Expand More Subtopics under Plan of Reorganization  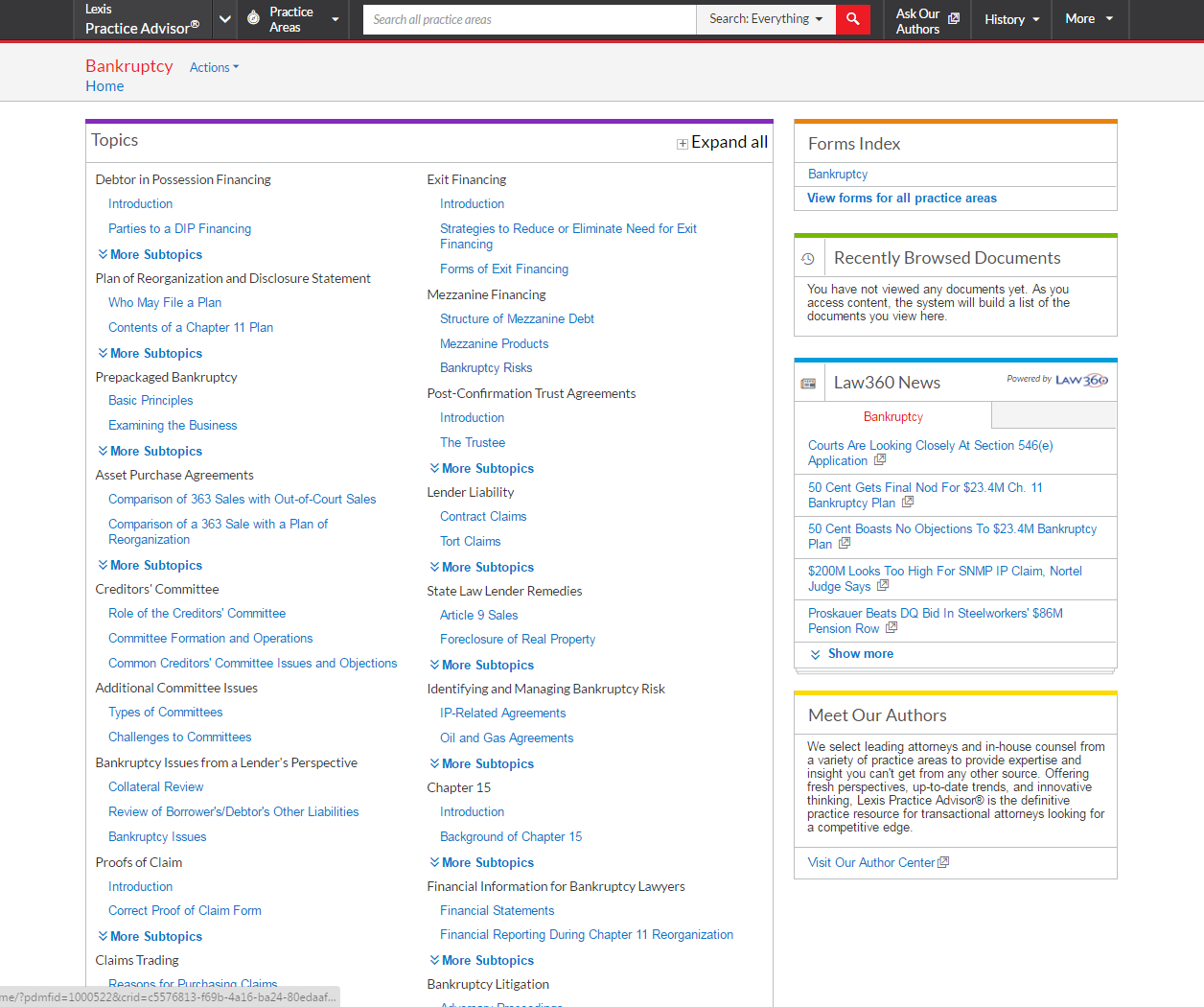point(150,353)
